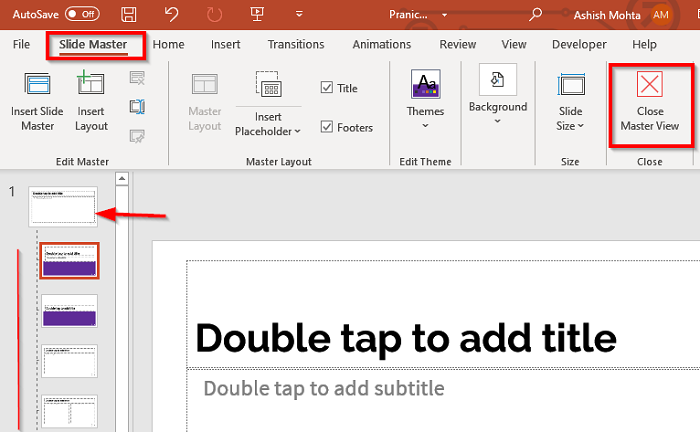Click the Save icon in title bar
Screen dimensions: 700x432
[x=129, y=15]
